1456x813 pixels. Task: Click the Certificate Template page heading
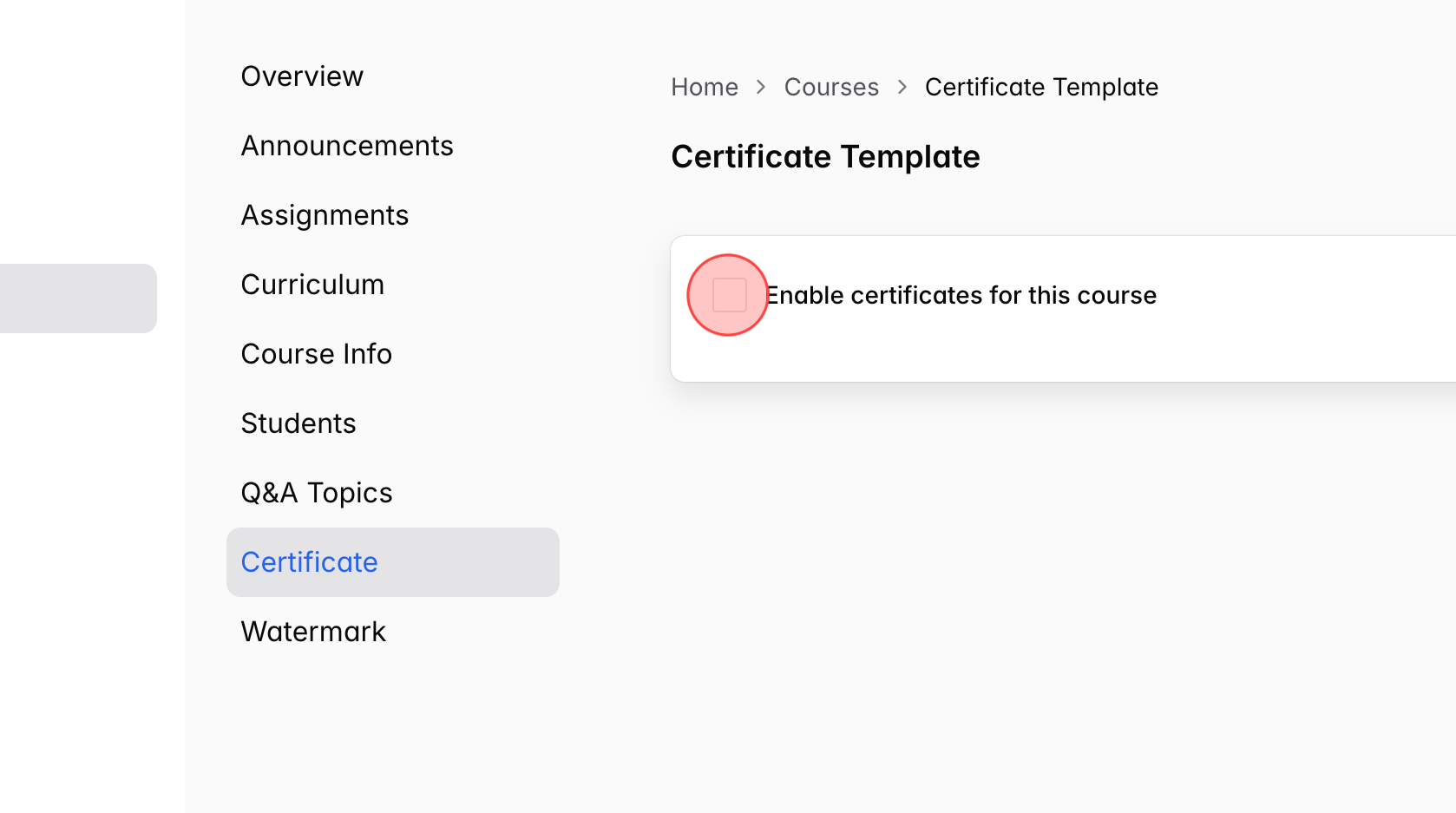(x=825, y=156)
